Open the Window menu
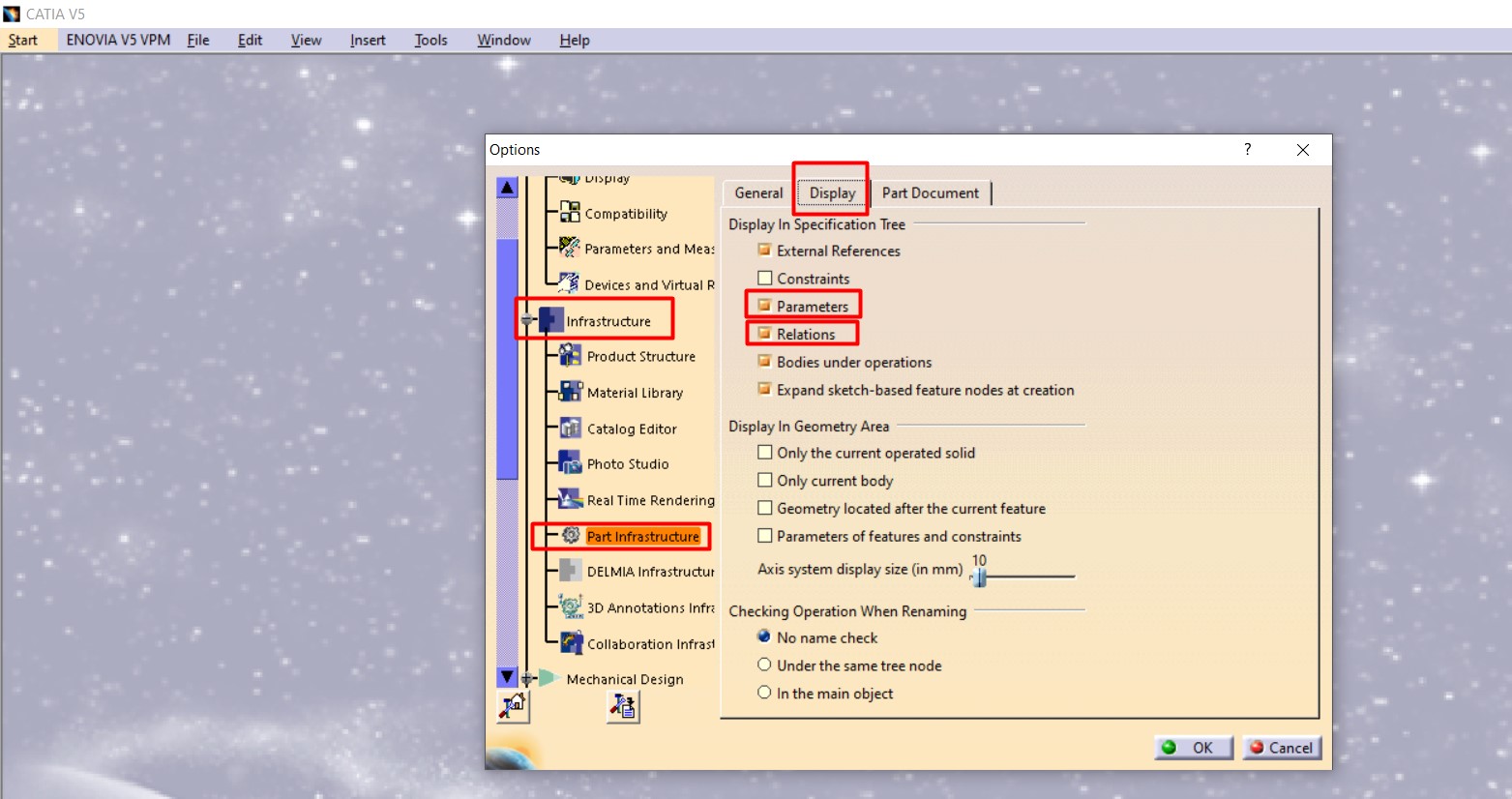1512x799 pixels. pos(504,40)
